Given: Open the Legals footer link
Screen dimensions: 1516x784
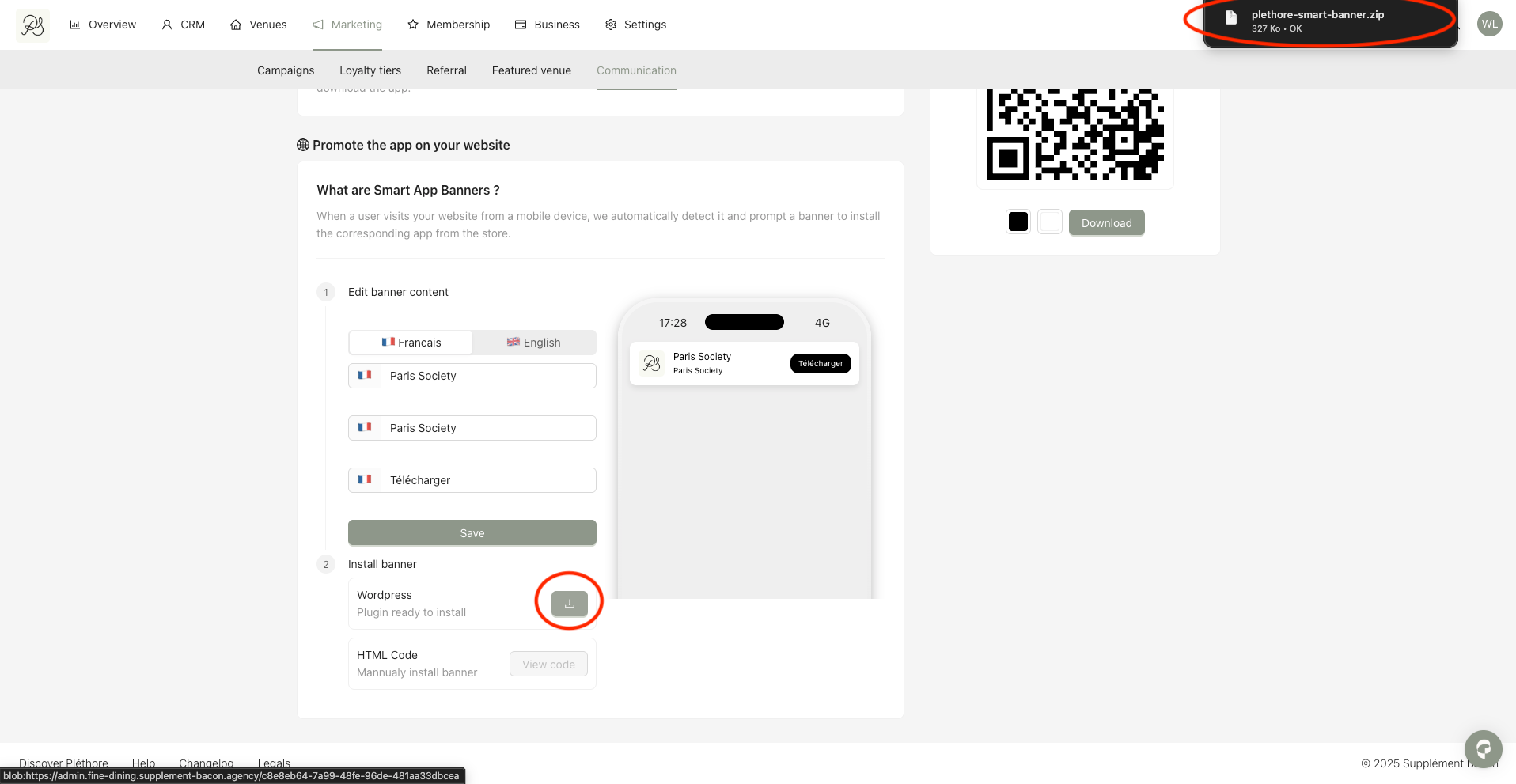Looking at the screenshot, I should [274, 763].
